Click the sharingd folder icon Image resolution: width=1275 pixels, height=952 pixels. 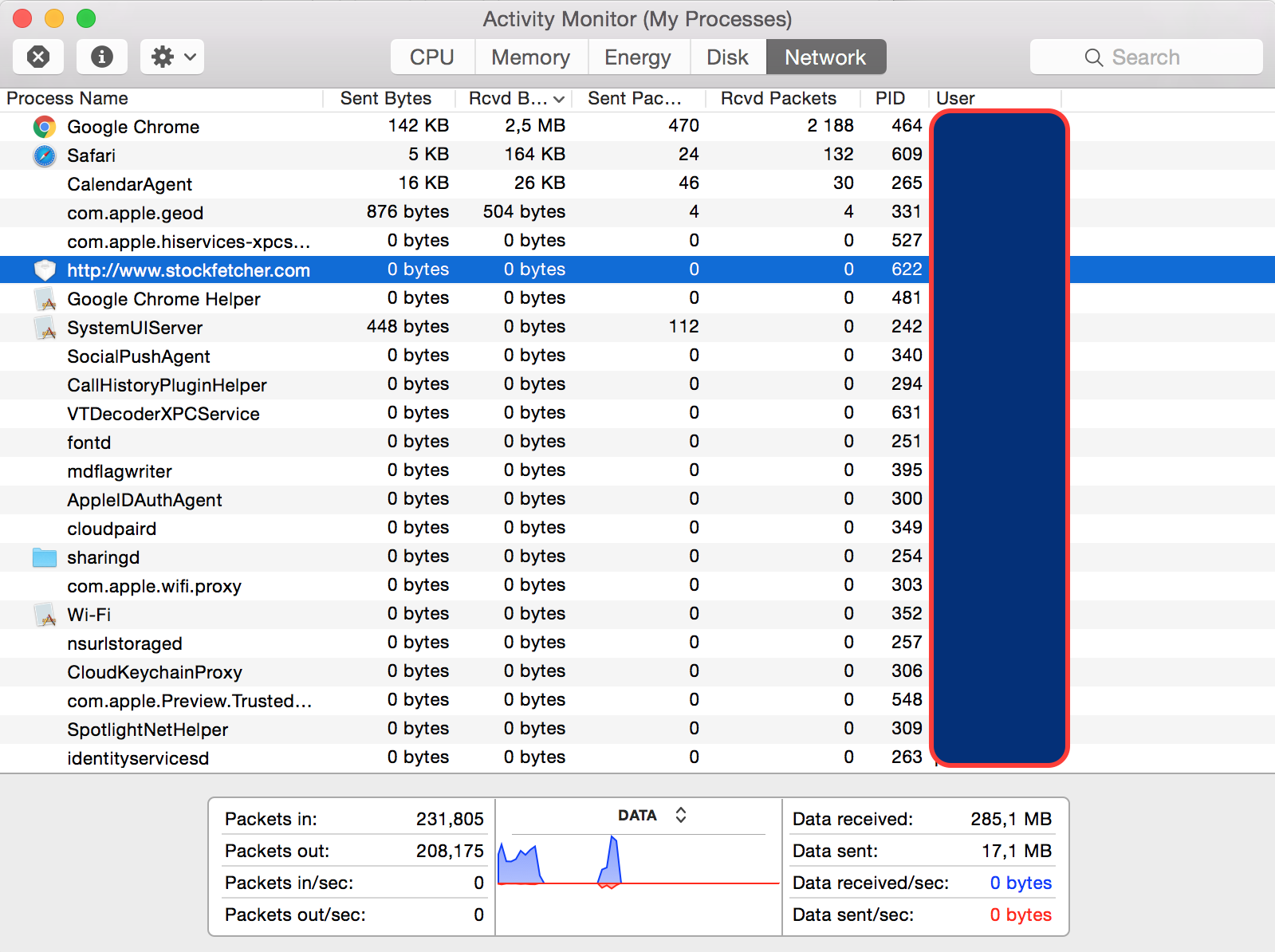click(45, 557)
